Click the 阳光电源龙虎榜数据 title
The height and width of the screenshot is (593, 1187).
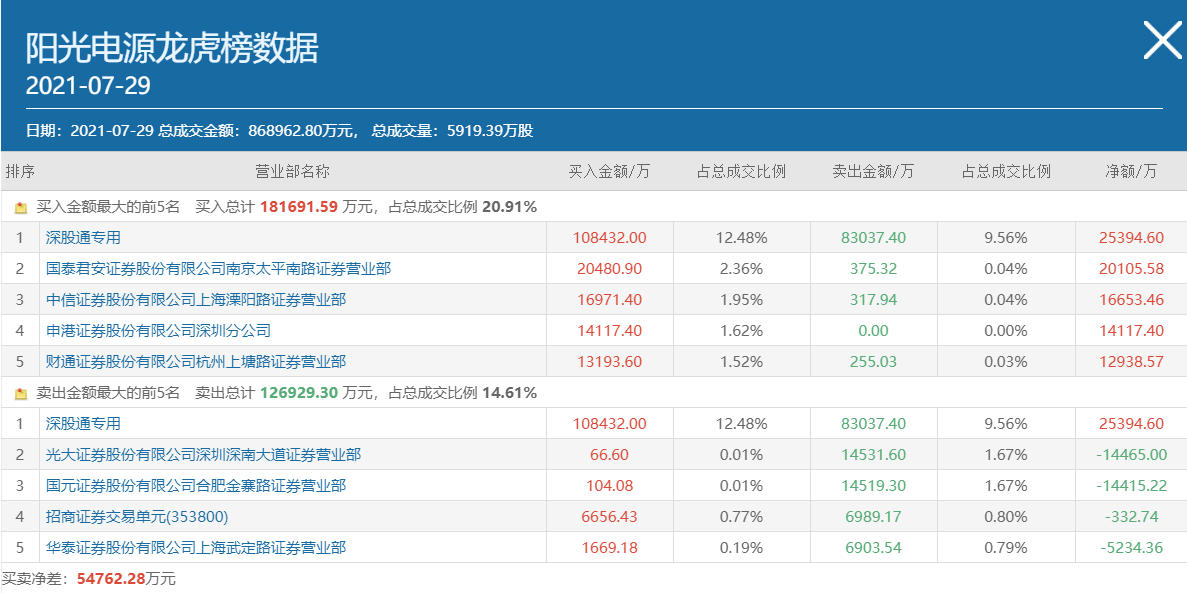tap(172, 48)
